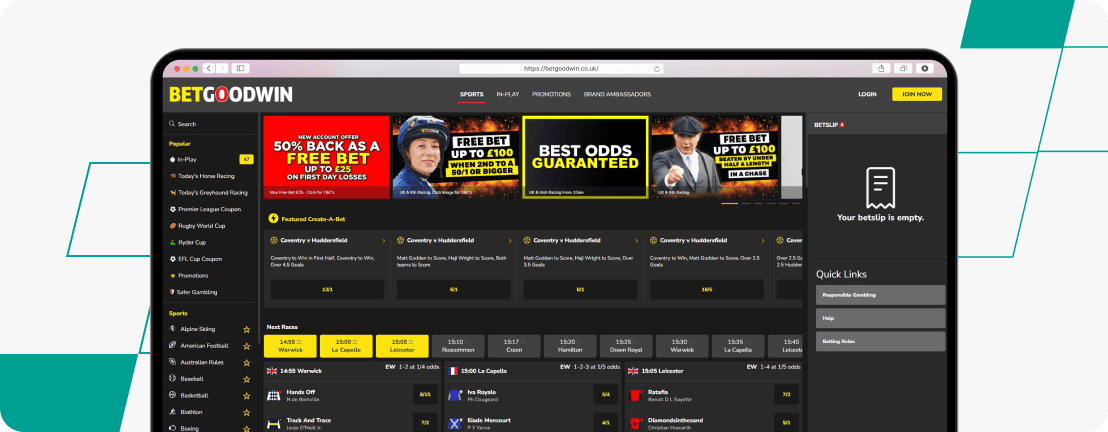Viewport: 1108px width, 432px height.
Task: Click the Today's Horse Racing horse icon
Action: [x=172, y=176]
